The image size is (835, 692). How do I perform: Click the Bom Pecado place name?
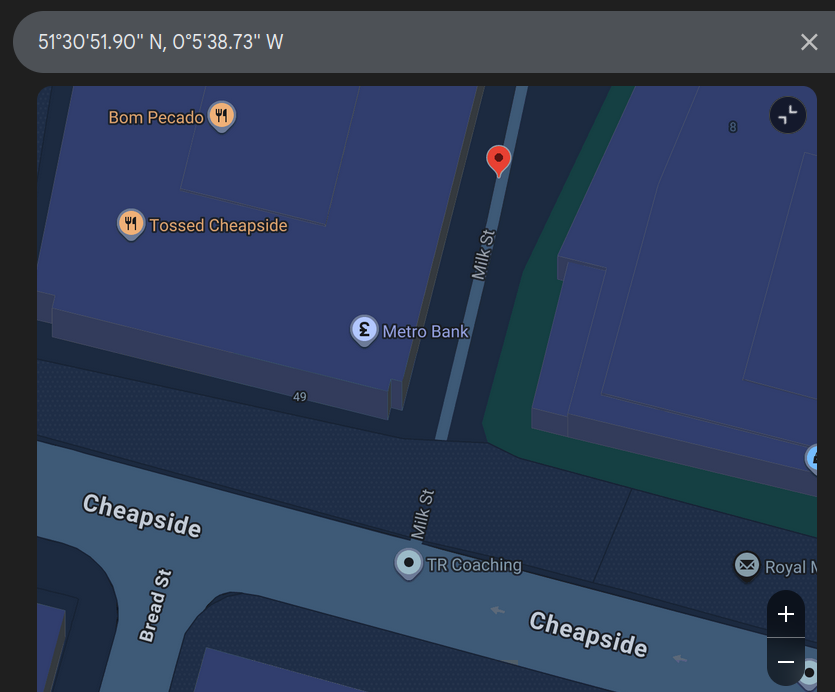coord(156,118)
